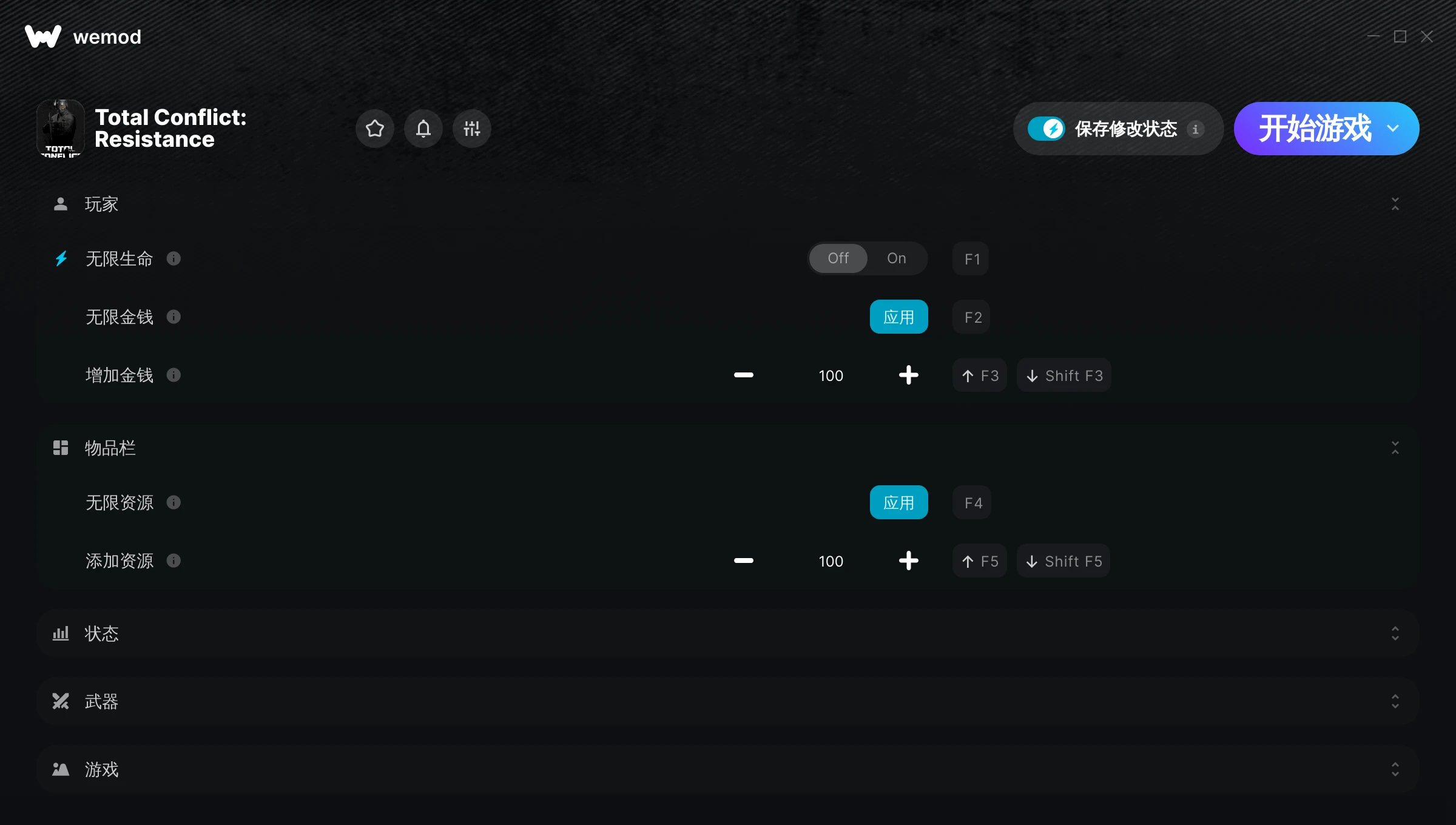Viewport: 1456px width, 825px height.
Task: Click the F1 hotkey for 无限生命
Action: [x=971, y=258]
